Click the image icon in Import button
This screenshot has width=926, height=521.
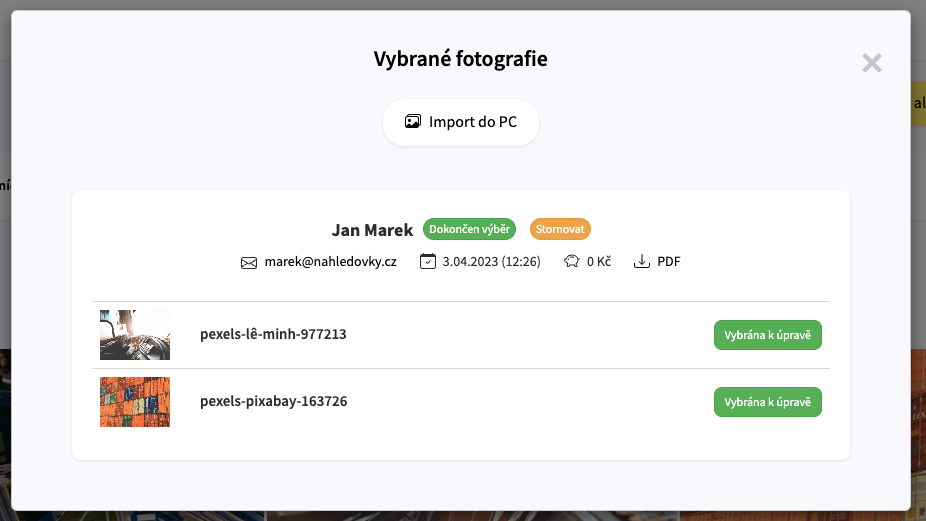tap(413, 122)
